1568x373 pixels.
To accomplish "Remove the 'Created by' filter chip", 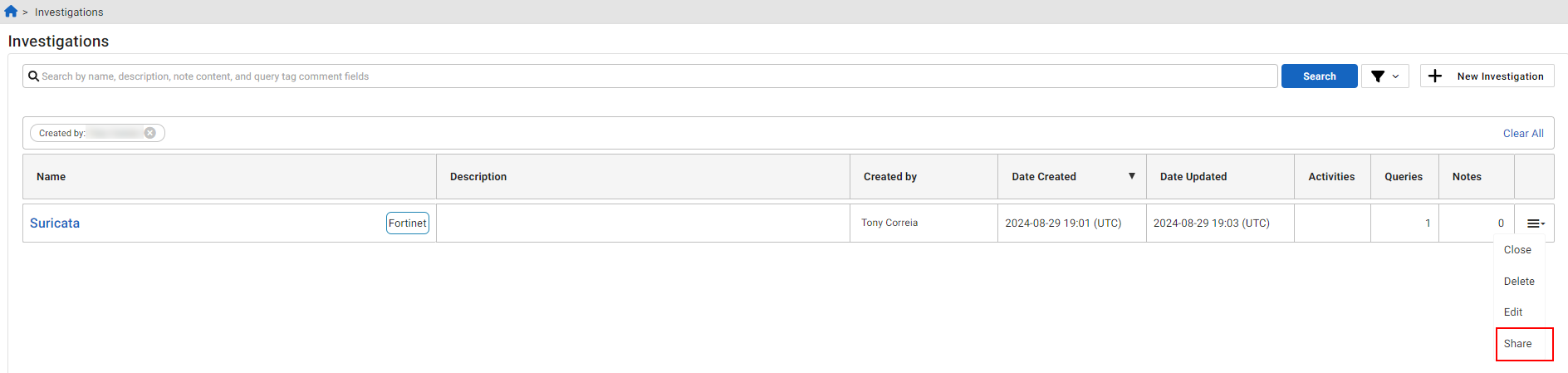I will pyautogui.click(x=150, y=133).
